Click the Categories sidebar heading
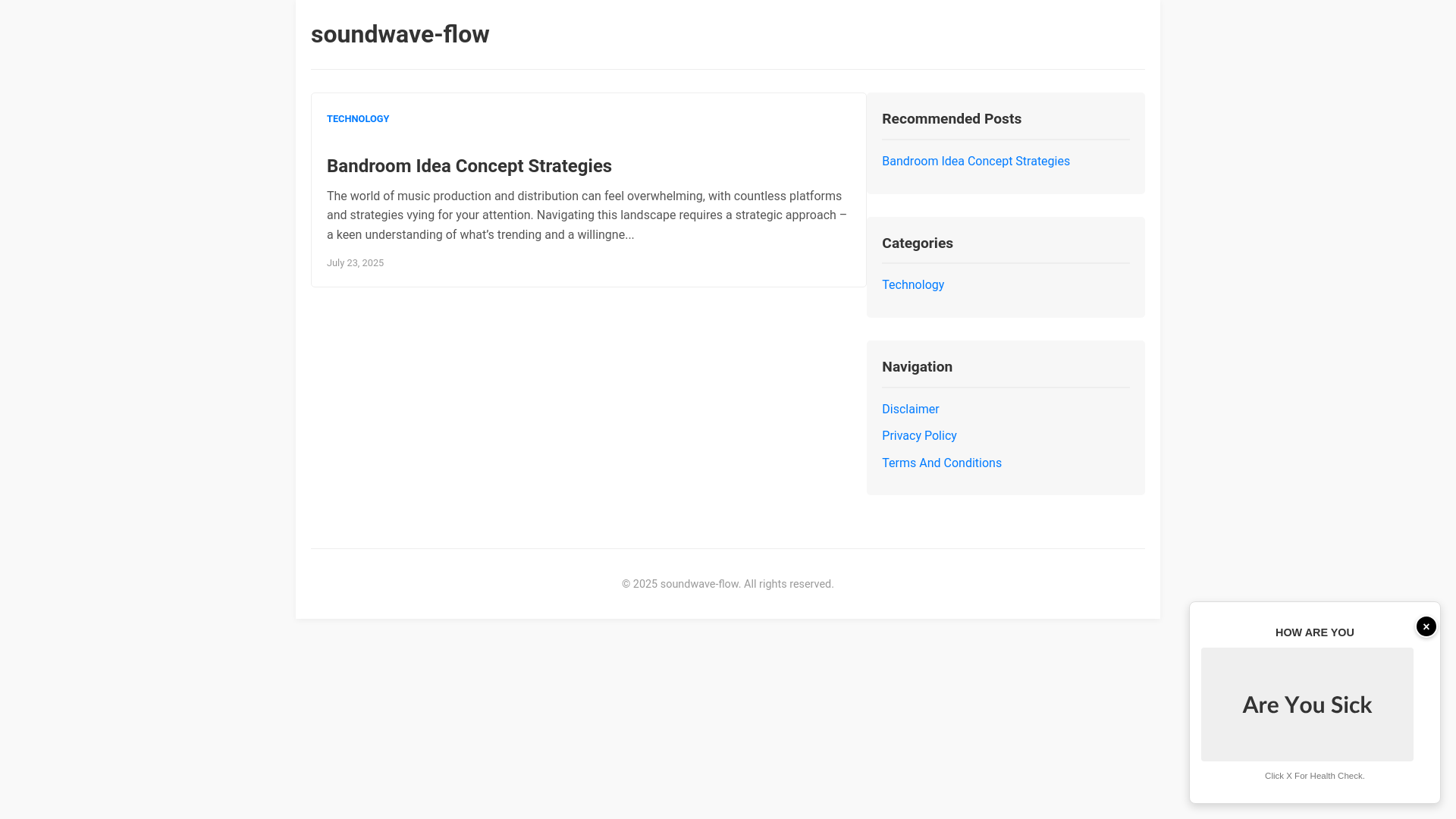1456x819 pixels. pyautogui.click(x=918, y=243)
